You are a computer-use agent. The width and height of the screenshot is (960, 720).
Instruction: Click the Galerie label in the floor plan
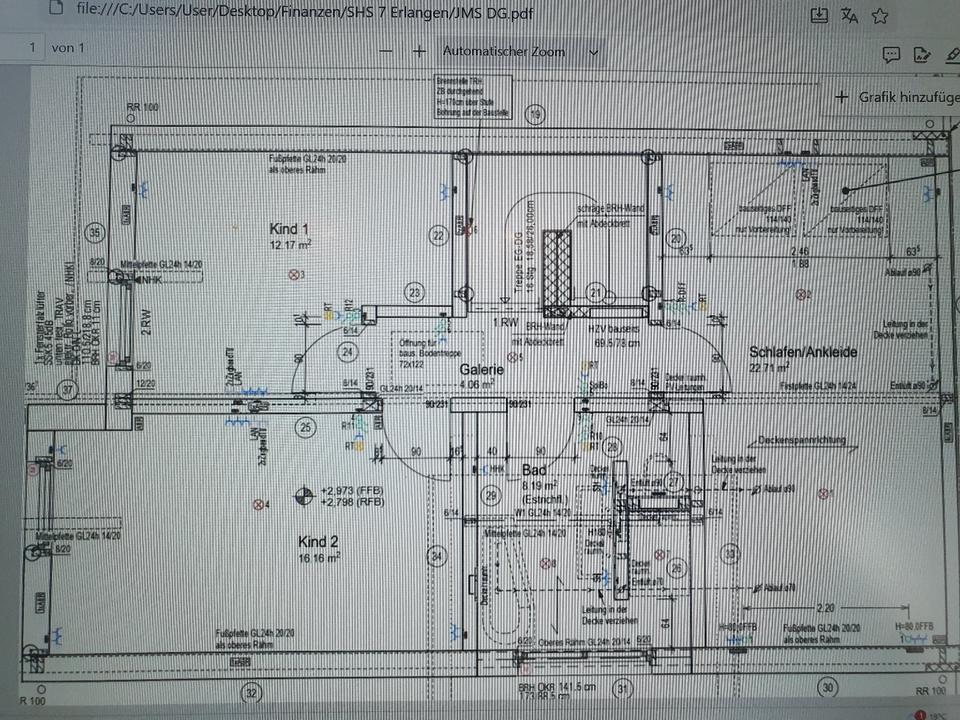tap(481, 369)
